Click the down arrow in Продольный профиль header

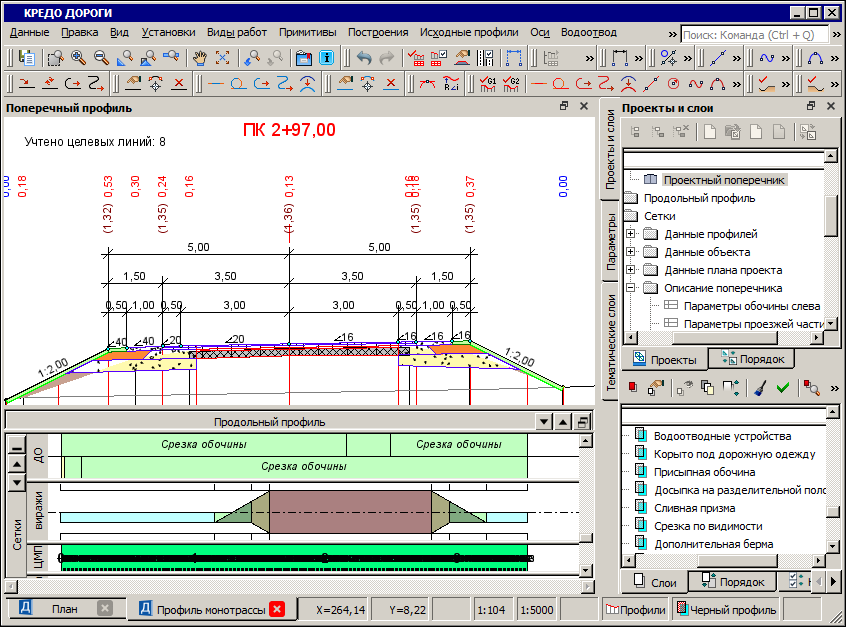(x=544, y=422)
